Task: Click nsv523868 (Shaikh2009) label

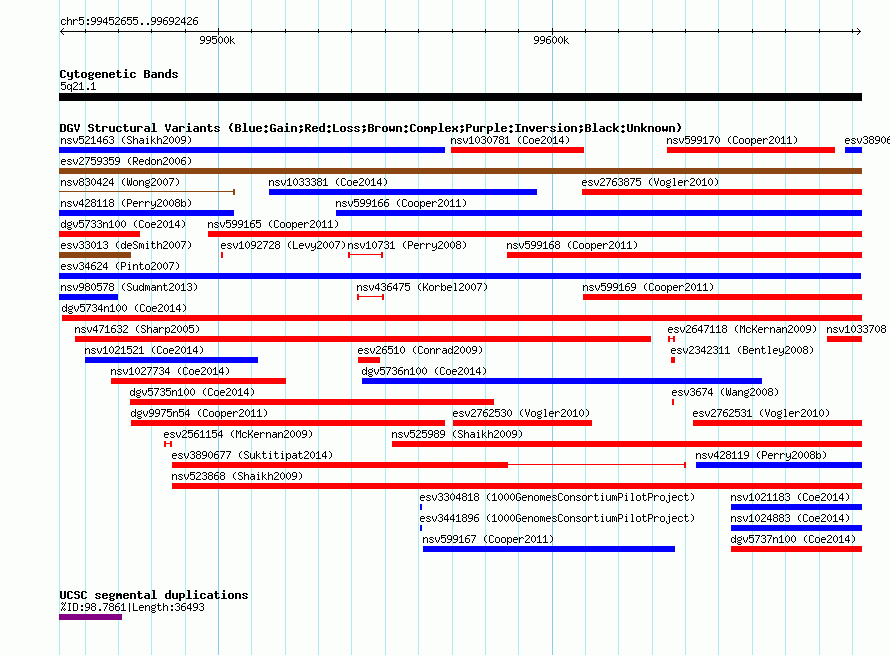Action: pos(237,476)
